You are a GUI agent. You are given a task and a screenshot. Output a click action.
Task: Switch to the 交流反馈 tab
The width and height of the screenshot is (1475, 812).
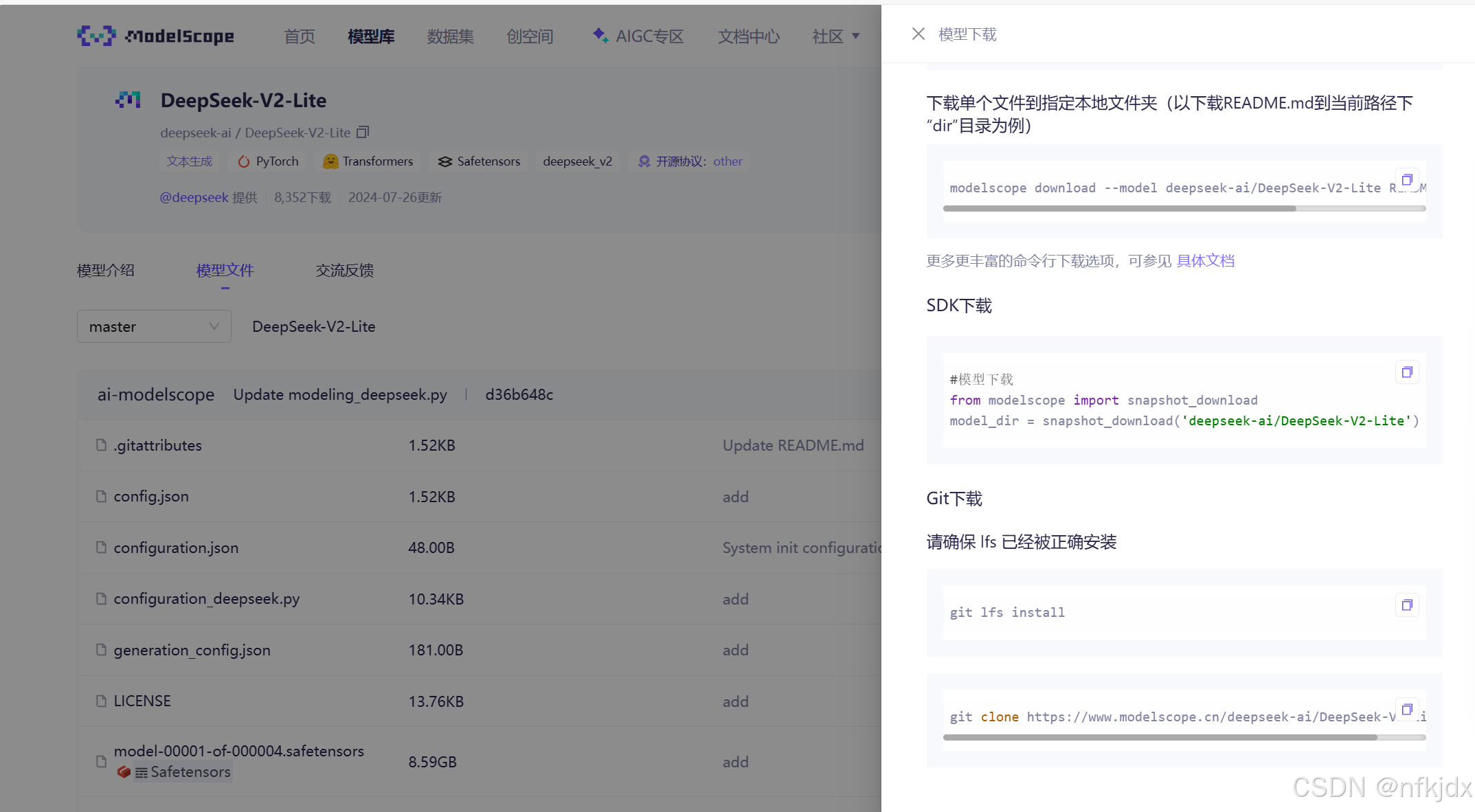point(344,271)
